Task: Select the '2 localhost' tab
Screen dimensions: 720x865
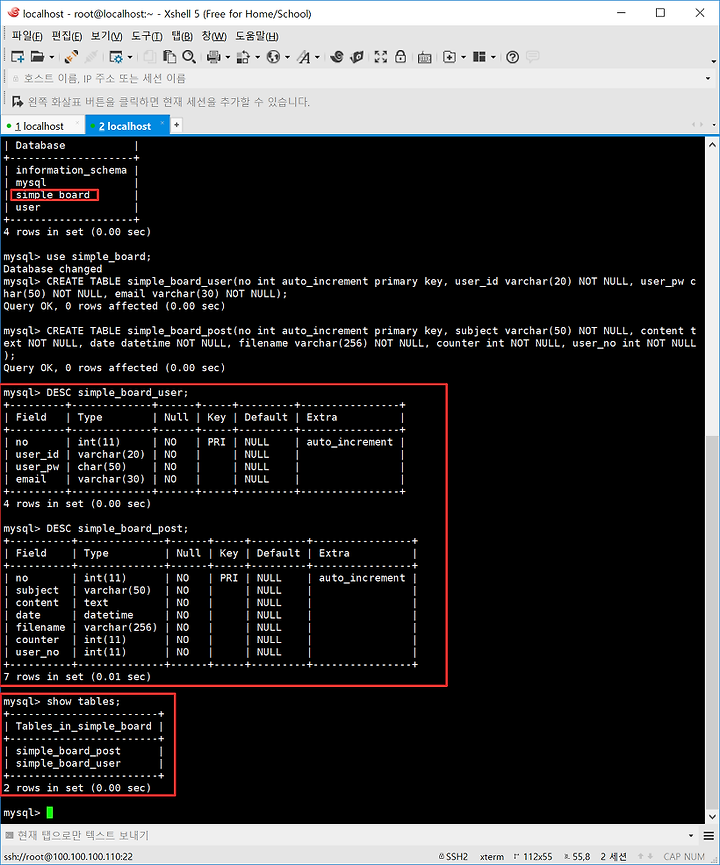Action: click(125, 126)
